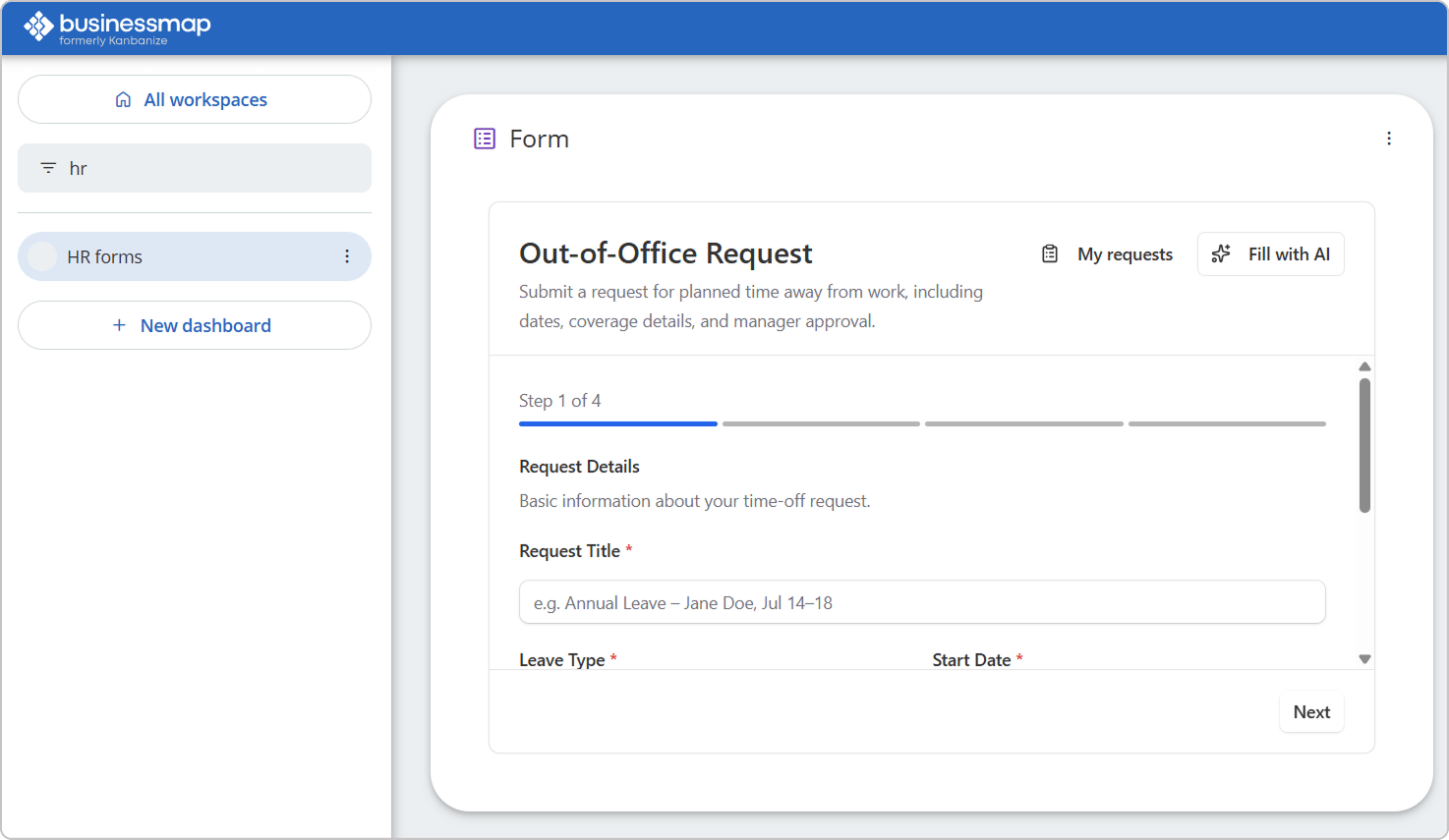The image size is (1449, 840).
Task: Focus the Request Title input
Action: click(922, 602)
